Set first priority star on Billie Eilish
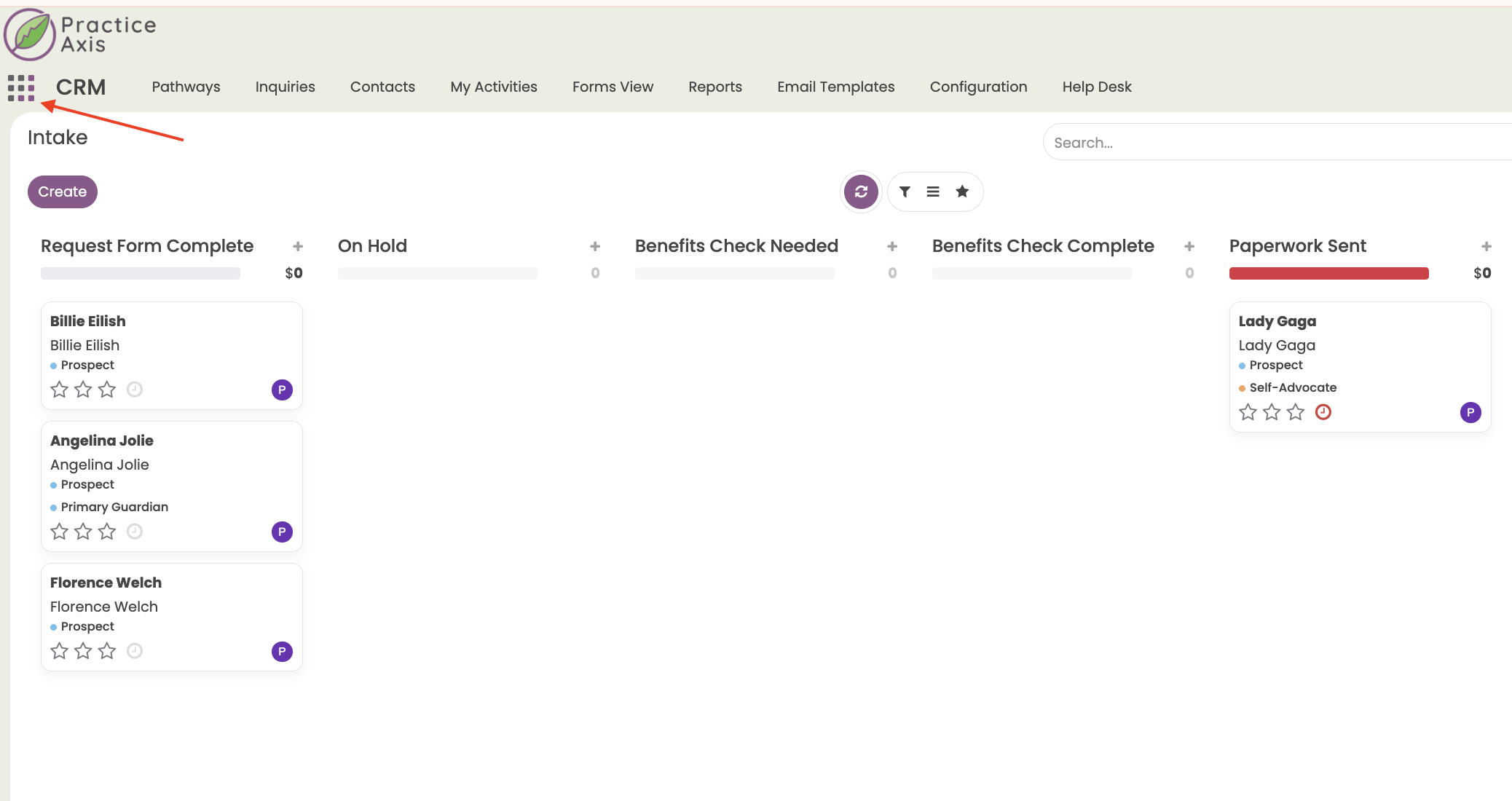This screenshot has width=1512, height=801. (x=60, y=390)
